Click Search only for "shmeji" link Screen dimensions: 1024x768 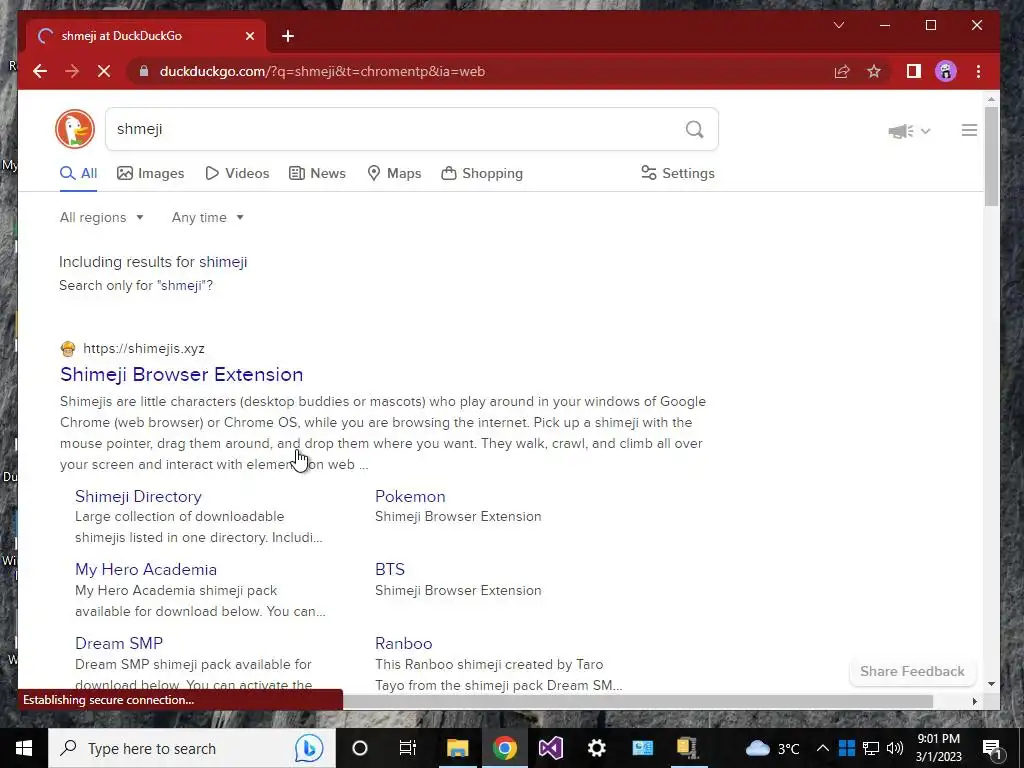click(136, 285)
